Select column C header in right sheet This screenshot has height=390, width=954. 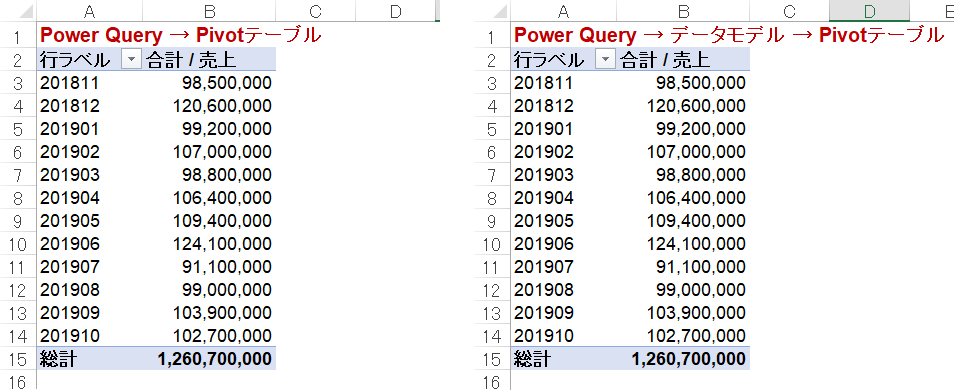coord(789,12)
